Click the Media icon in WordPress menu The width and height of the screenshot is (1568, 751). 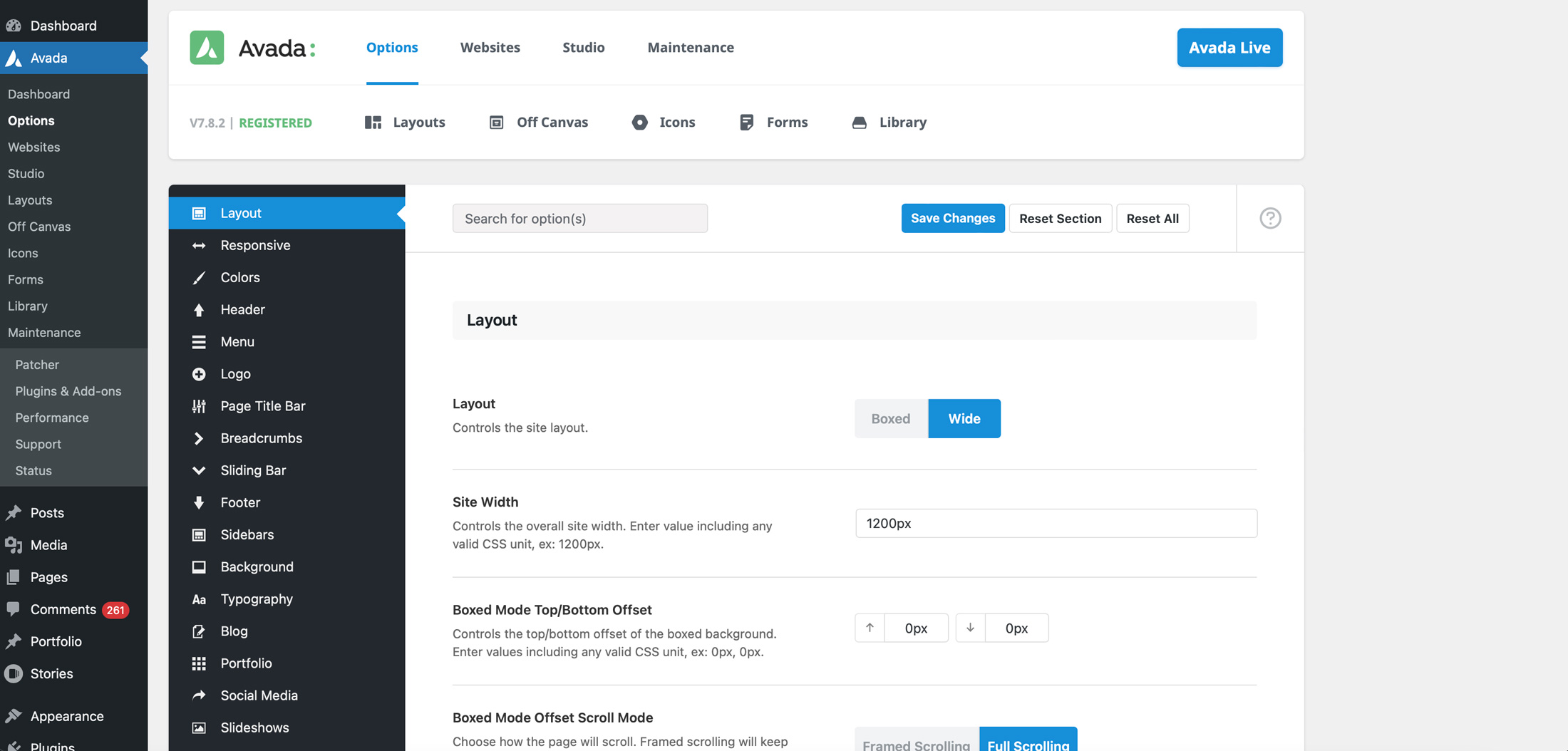click(x=14, y=545)
